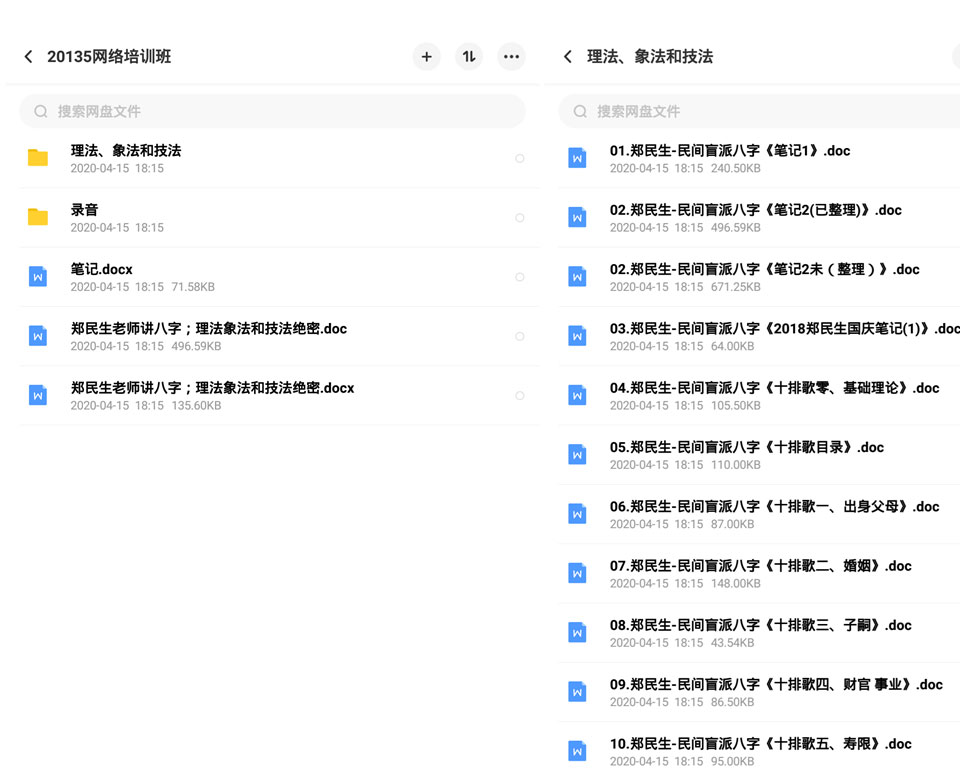Open 02.郑民生-民间盲派八字《笔记2(已整理)》.doc
The image size is (960, 777).
[756, 210]
